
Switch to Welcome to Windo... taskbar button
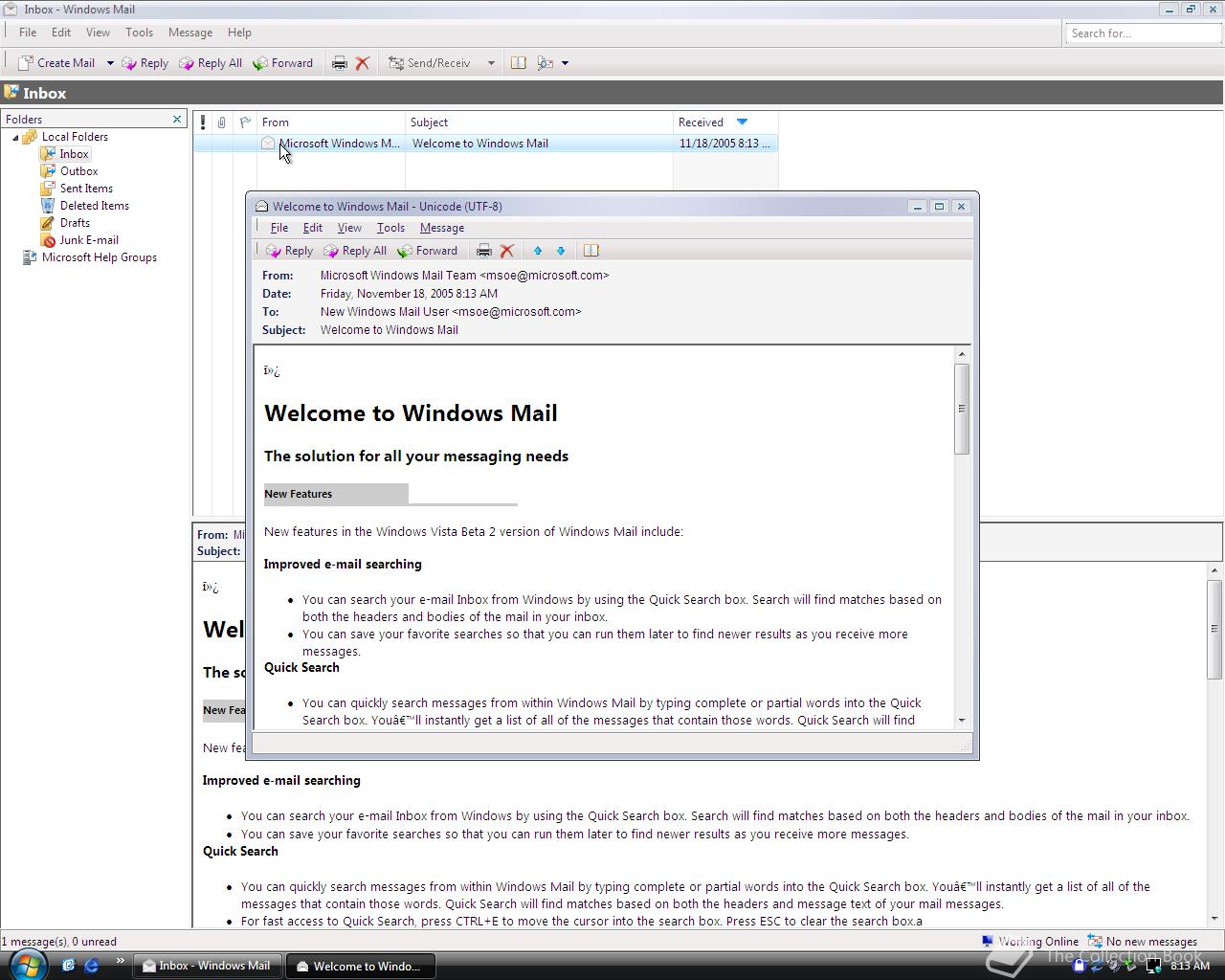pyautogui.click(x=360, y=966)
